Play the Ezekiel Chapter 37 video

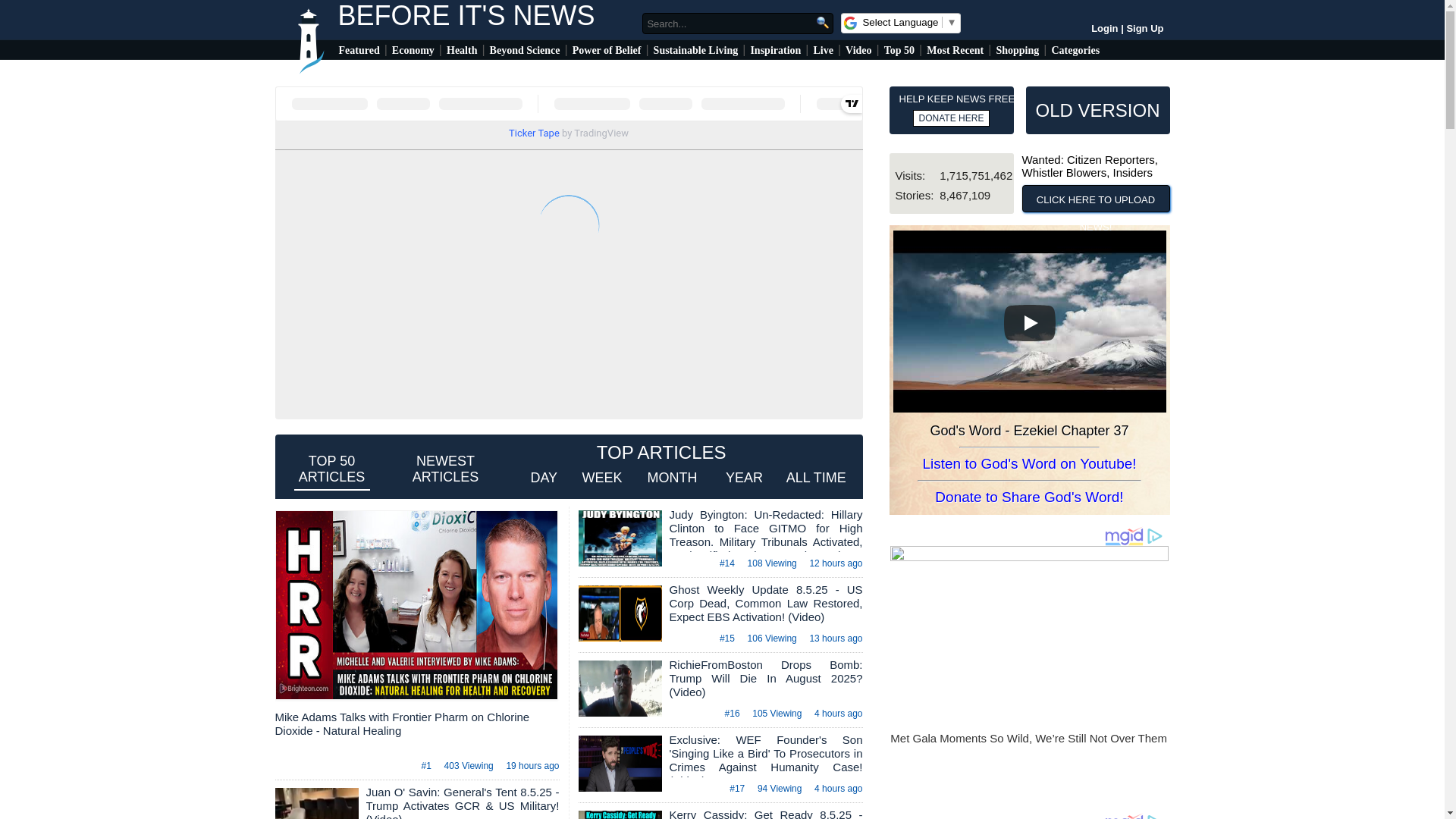coord(1029,322)
